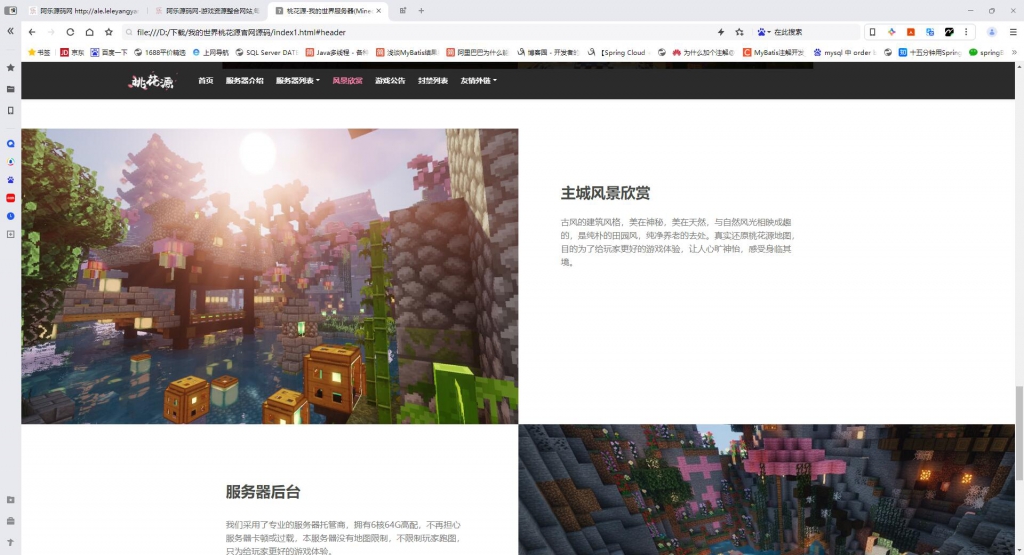Open the 京东 bookmark
The width and height of the screenshot is (1024, 555).
[72, 52]
